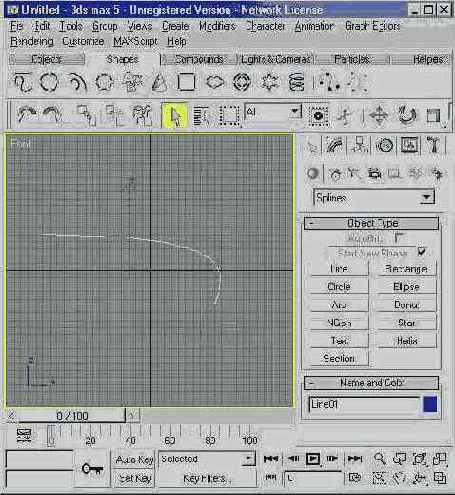Screen dimensions: 455x495
Task: Jump to the animation end frame
Action: point(355,459)
